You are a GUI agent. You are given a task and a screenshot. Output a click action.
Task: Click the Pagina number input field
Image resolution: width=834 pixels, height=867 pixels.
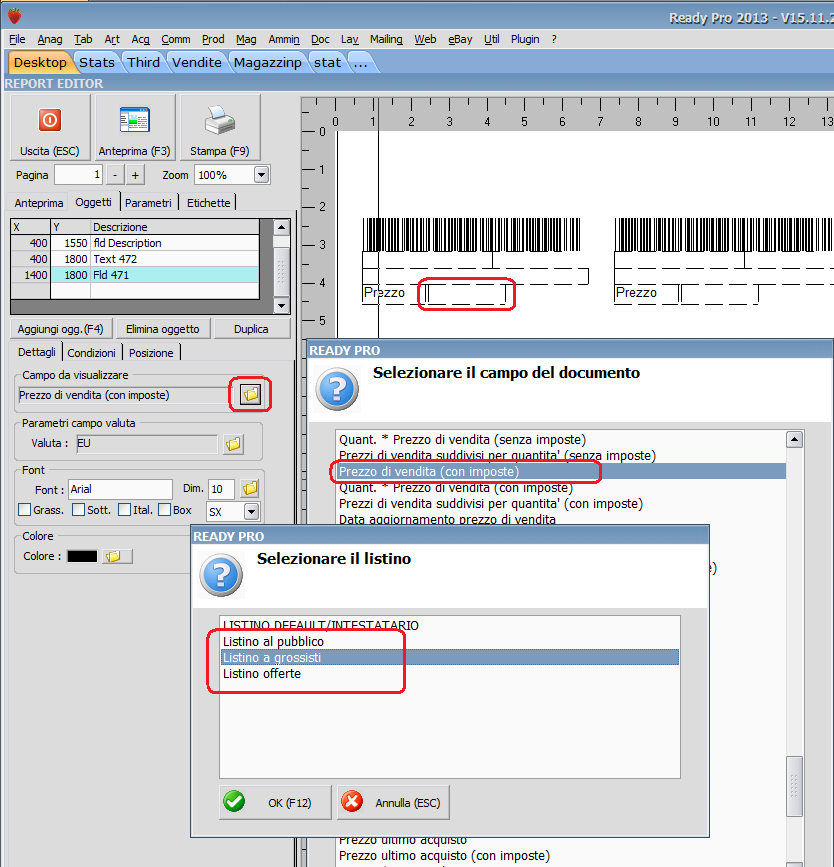point(78,175)
